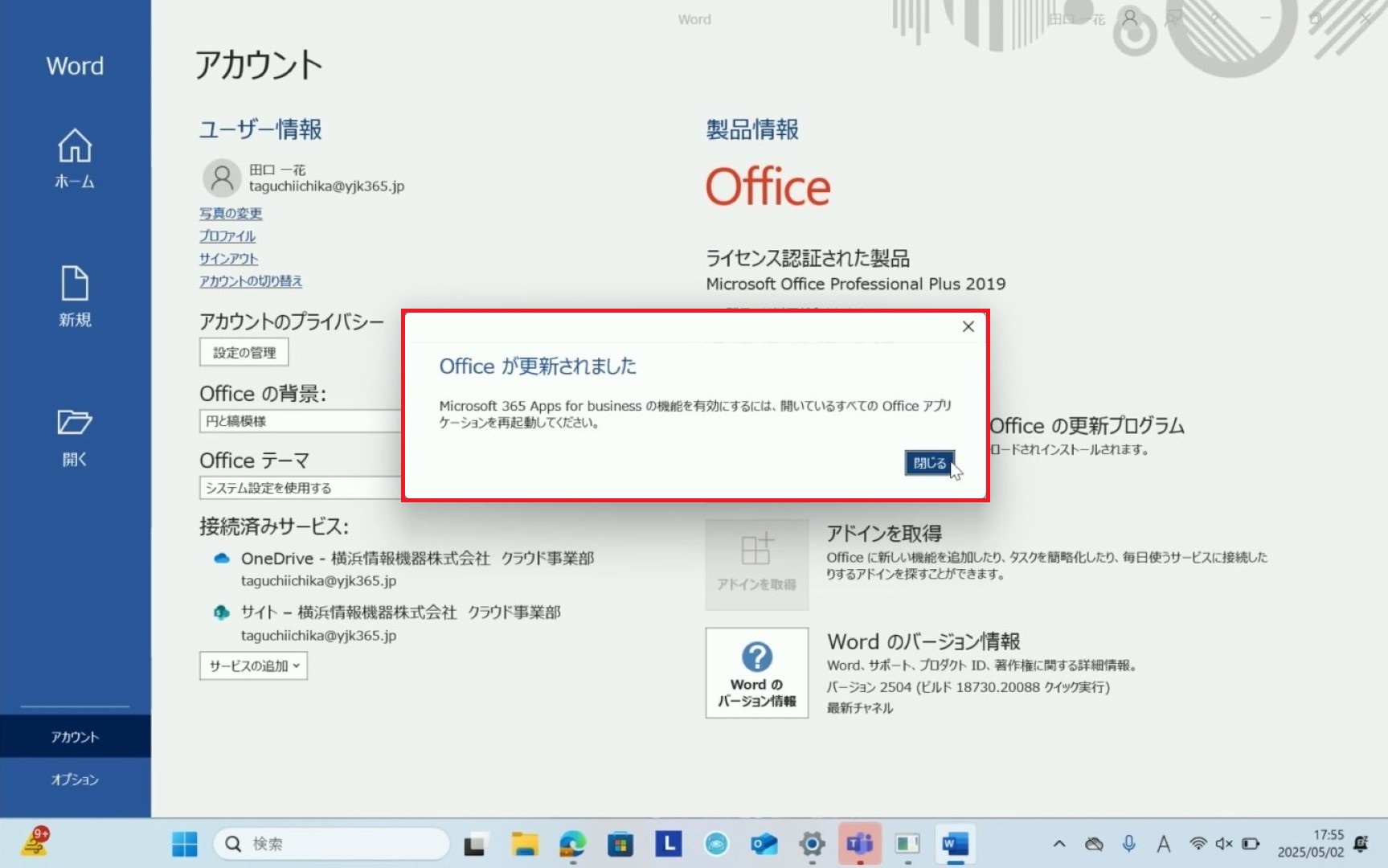Click the round teal app taskbar icon
The image size is (1388, 868).
coord(716,844)
